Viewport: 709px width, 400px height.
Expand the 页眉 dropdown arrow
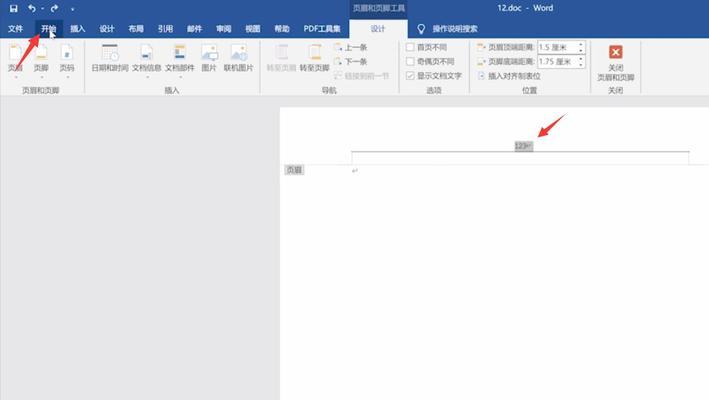tap(16, 77)
